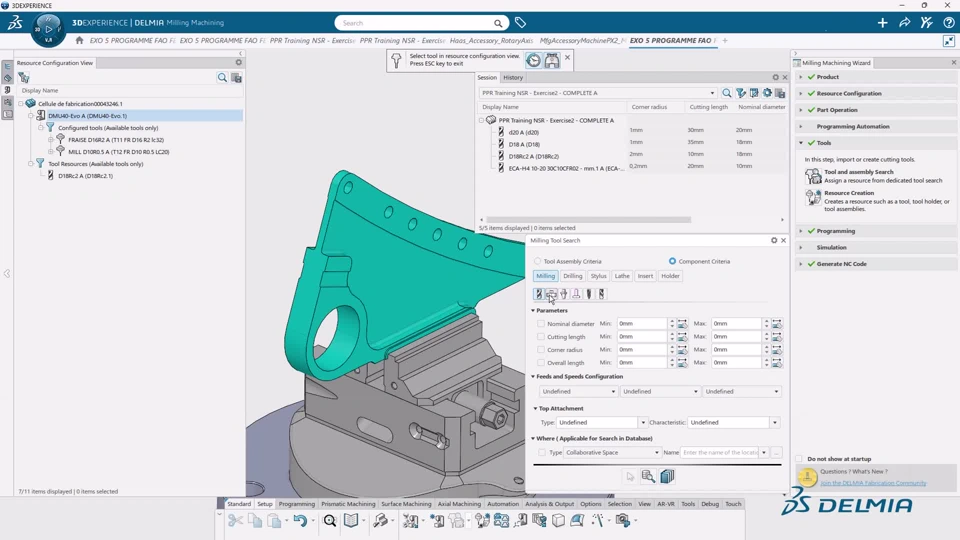Tick the Corner radius parameter checkbox
The height and width of the screenshot is (540, 960).
click(x=541, y=350)
